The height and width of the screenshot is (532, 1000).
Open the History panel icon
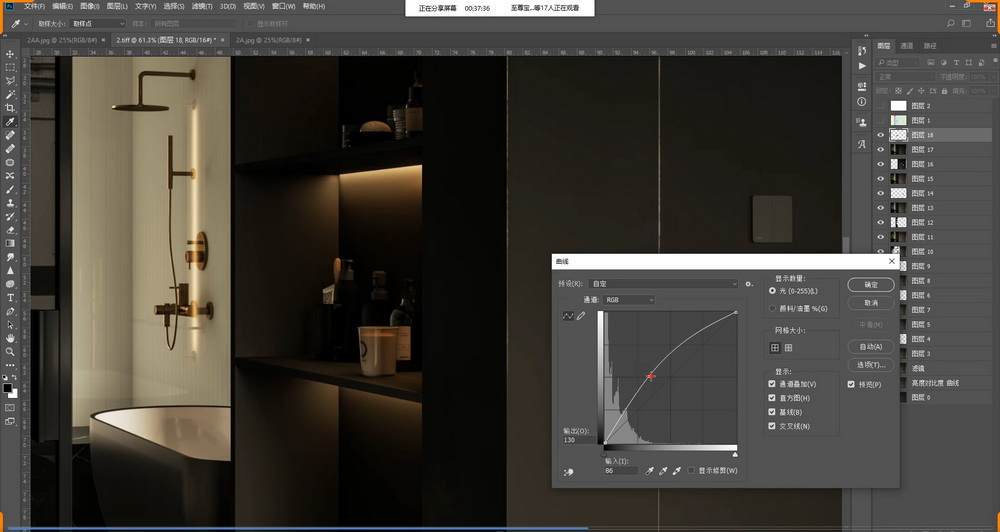(862, 51)
